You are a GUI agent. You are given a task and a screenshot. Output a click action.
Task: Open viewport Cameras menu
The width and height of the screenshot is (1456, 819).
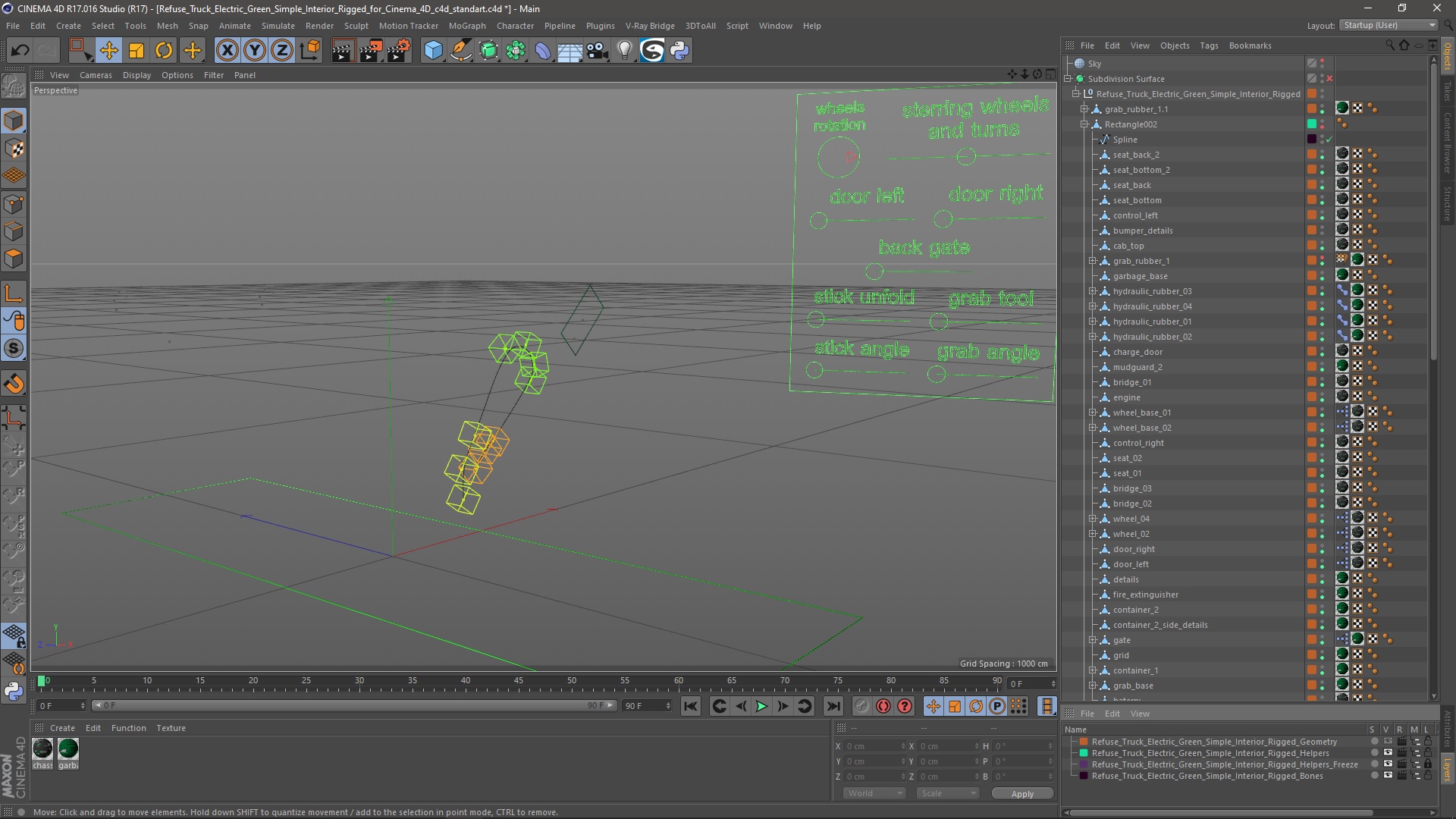(96, 75)
